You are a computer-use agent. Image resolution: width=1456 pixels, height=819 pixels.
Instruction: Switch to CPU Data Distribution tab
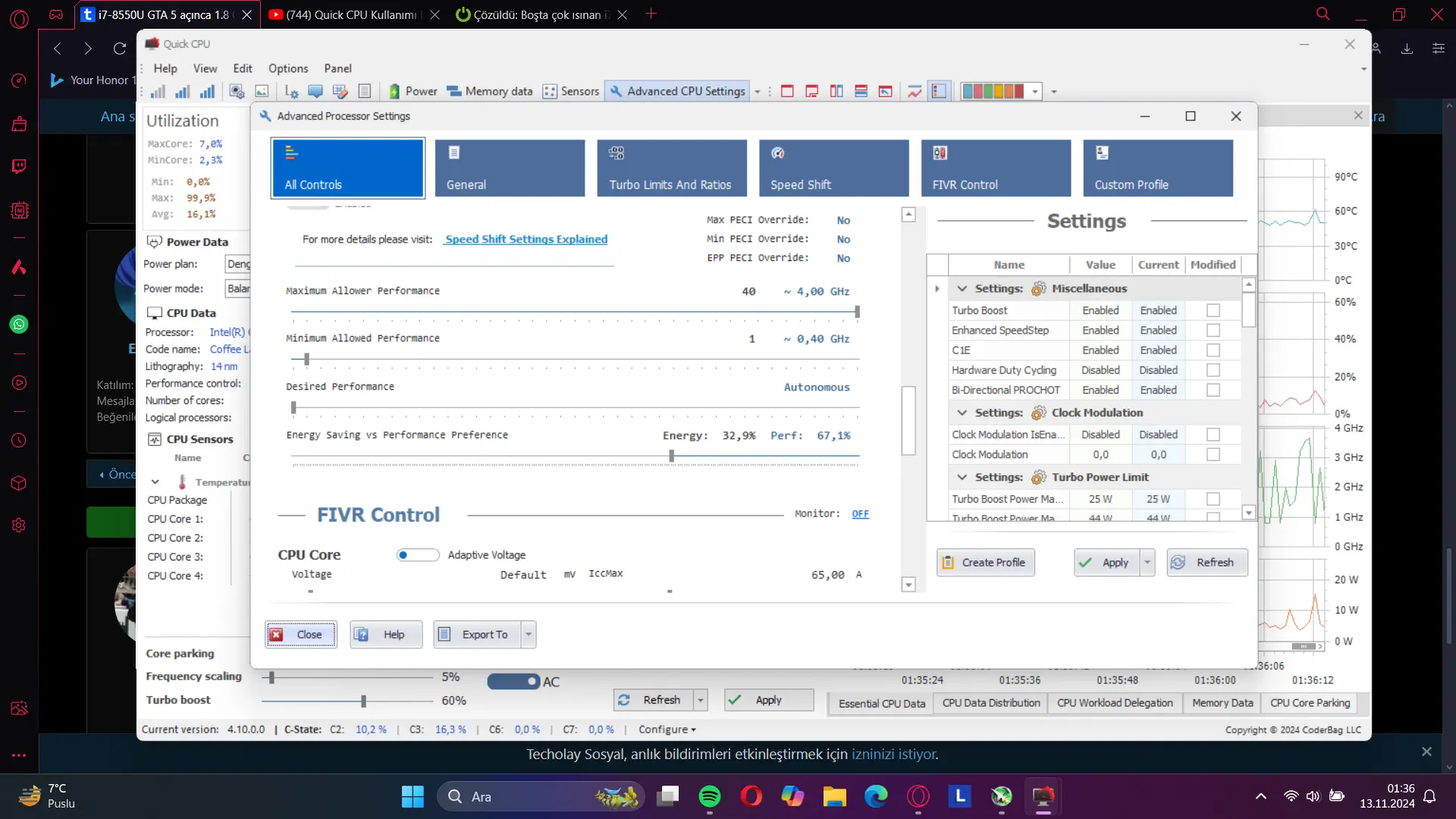pos(991,703)
